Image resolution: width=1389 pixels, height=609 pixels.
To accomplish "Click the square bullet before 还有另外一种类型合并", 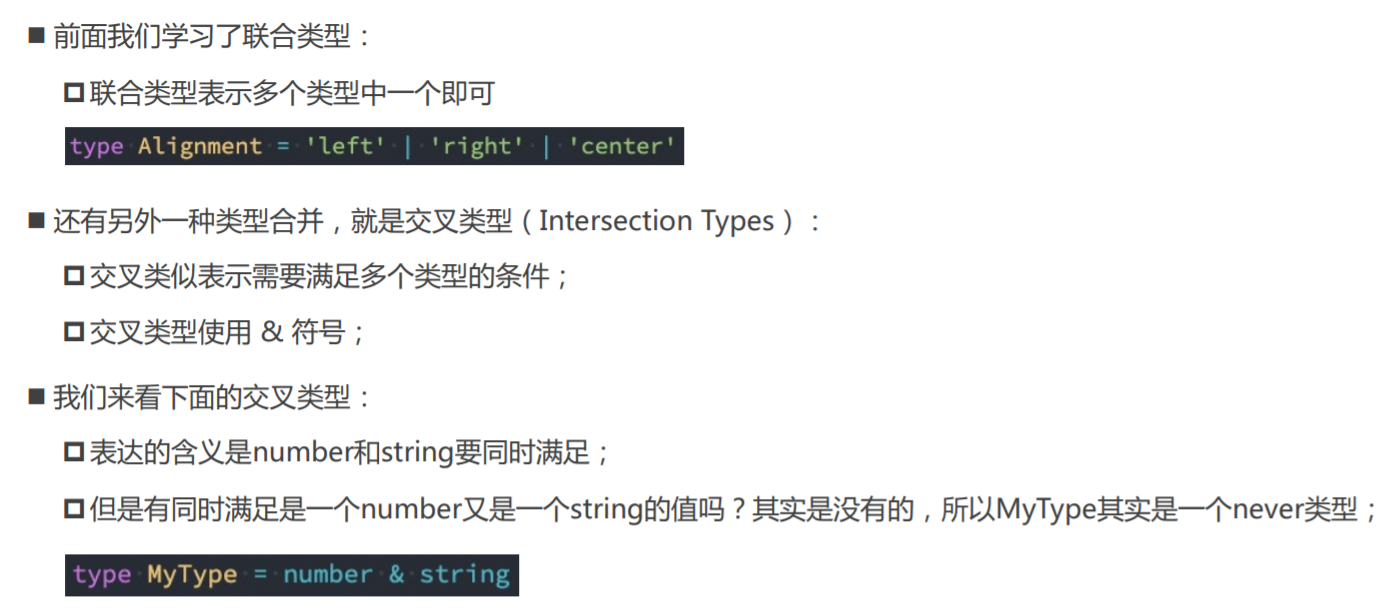I will pos(37,221).
